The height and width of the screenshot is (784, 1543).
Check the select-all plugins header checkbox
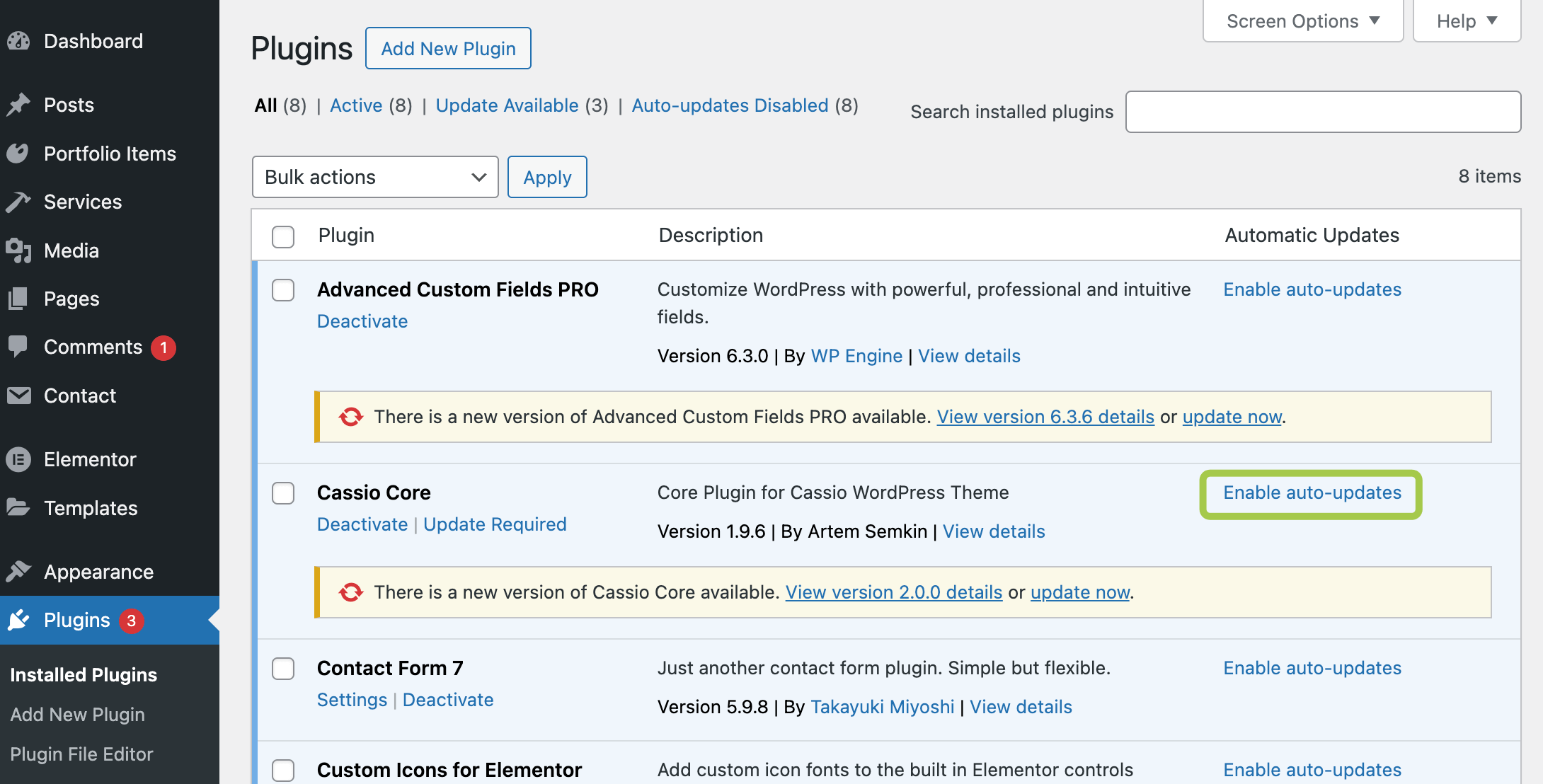tap(283, 236)
